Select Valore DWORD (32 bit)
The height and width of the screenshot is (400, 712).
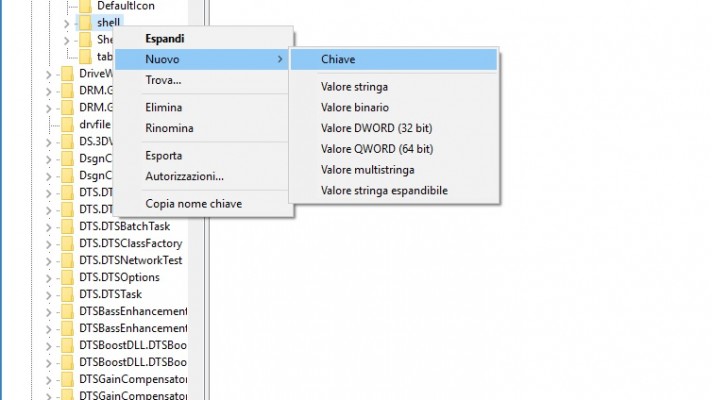pyautogui.click(x=394, y=128)
